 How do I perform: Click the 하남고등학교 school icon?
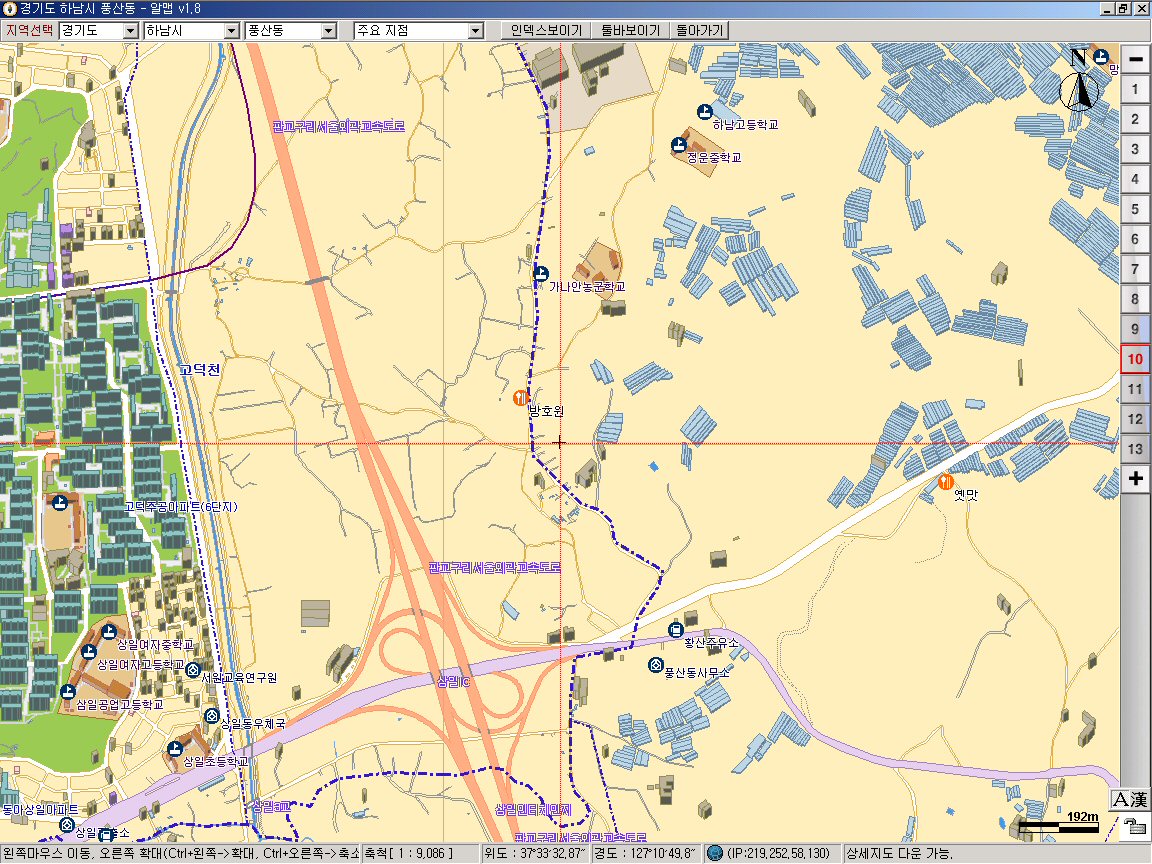coord(704,111)
